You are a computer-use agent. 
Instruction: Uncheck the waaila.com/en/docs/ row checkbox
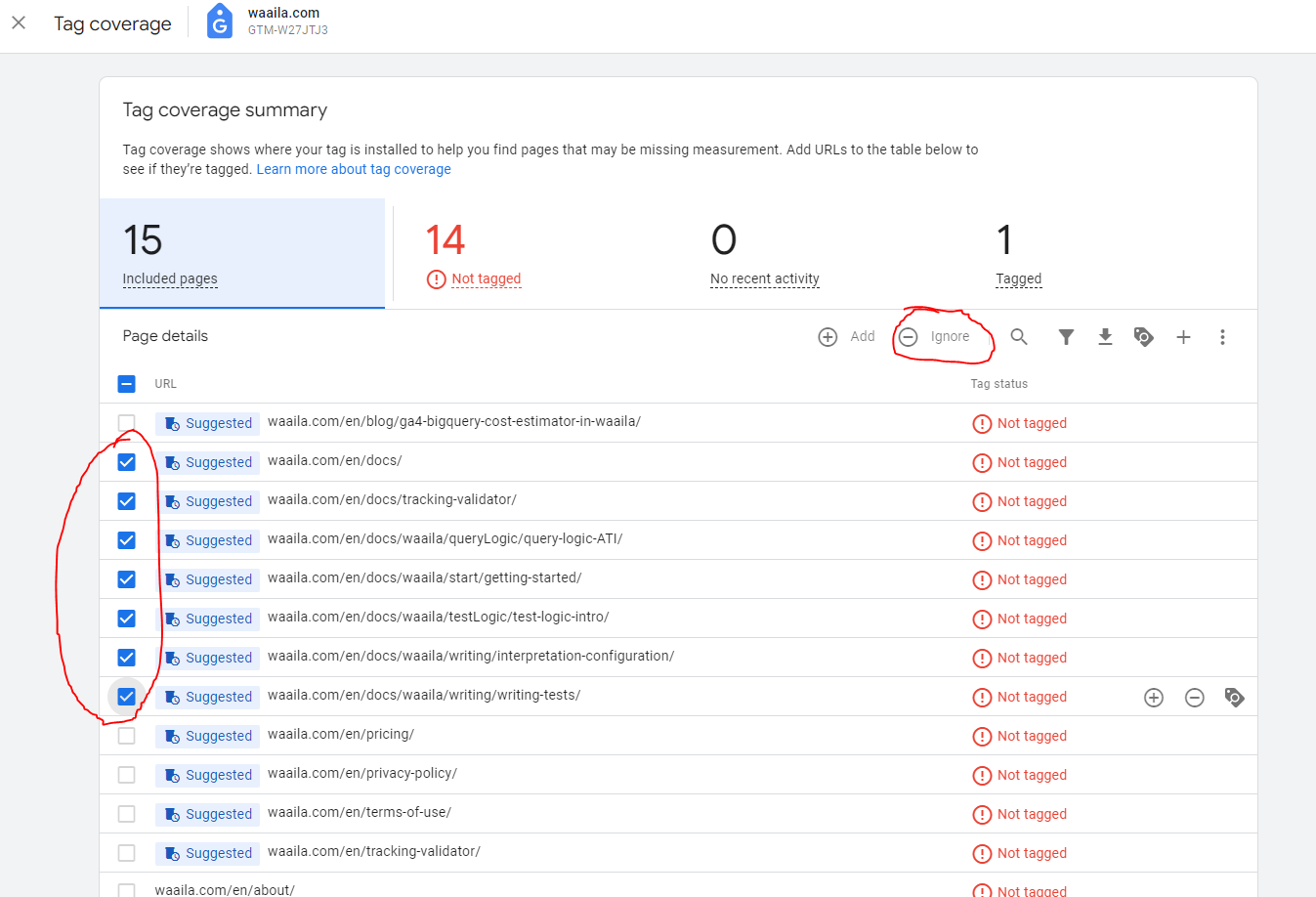(126, 462)
